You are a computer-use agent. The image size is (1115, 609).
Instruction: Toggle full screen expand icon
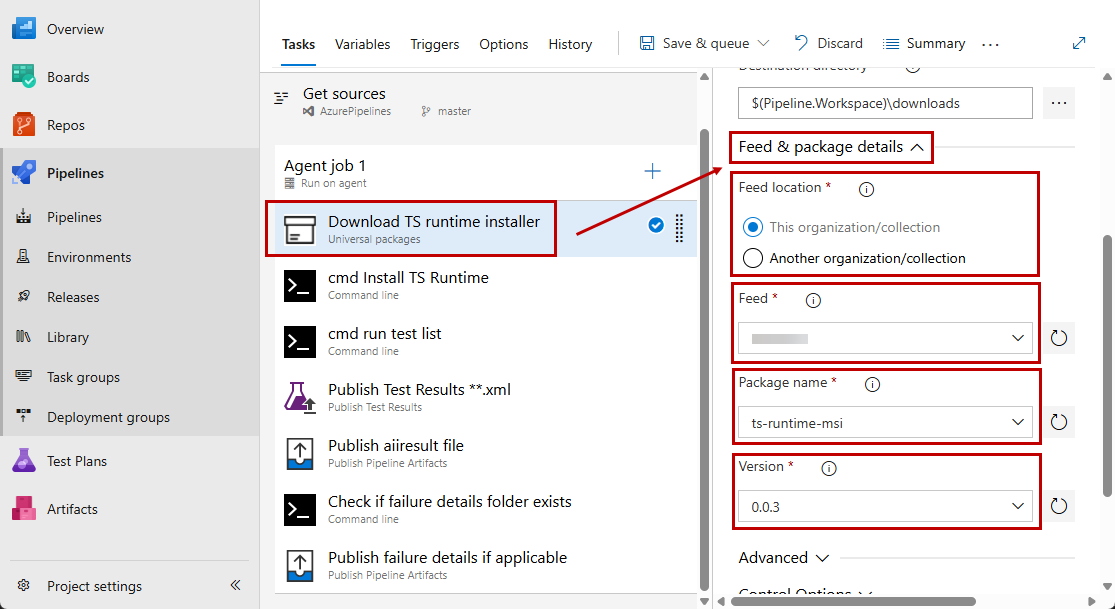[1079, 43]
